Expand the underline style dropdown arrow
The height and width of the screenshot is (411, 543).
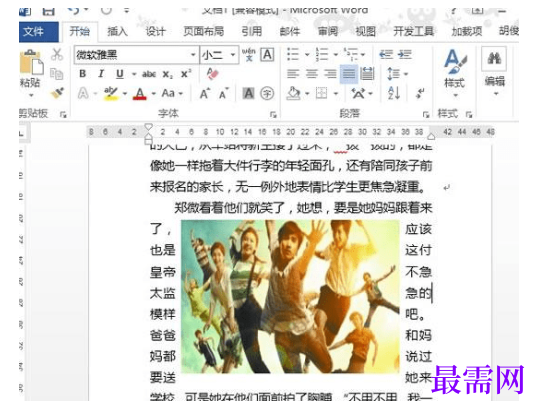(134, 74)
